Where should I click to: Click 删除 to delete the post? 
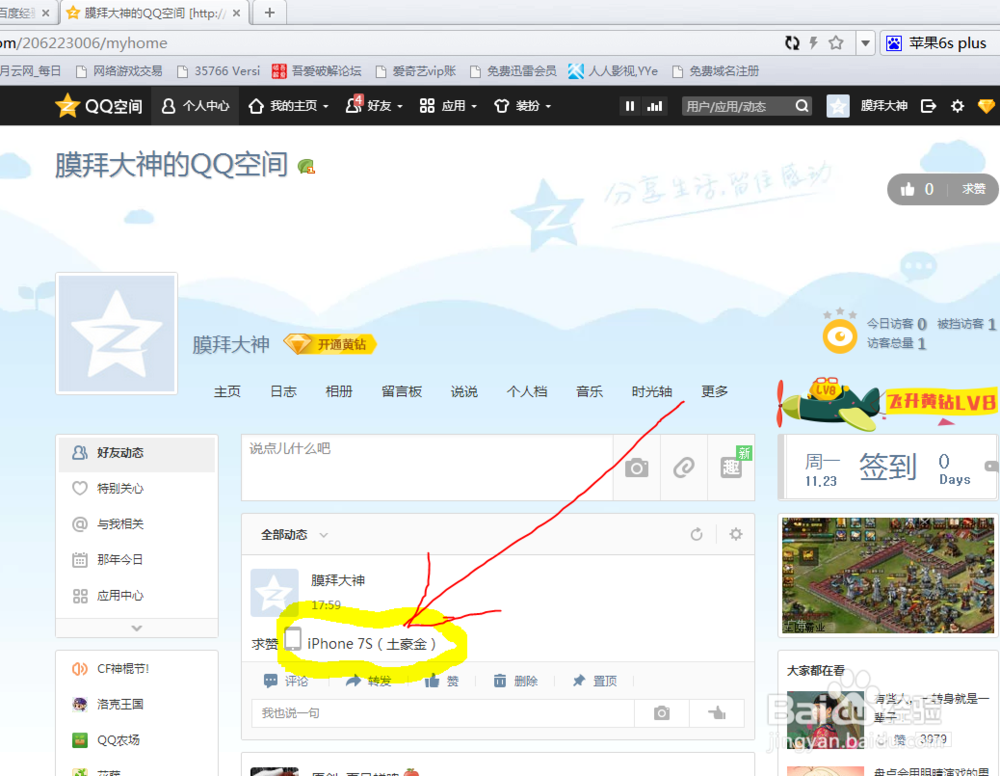pyautogui.click(x=515, y=681)
